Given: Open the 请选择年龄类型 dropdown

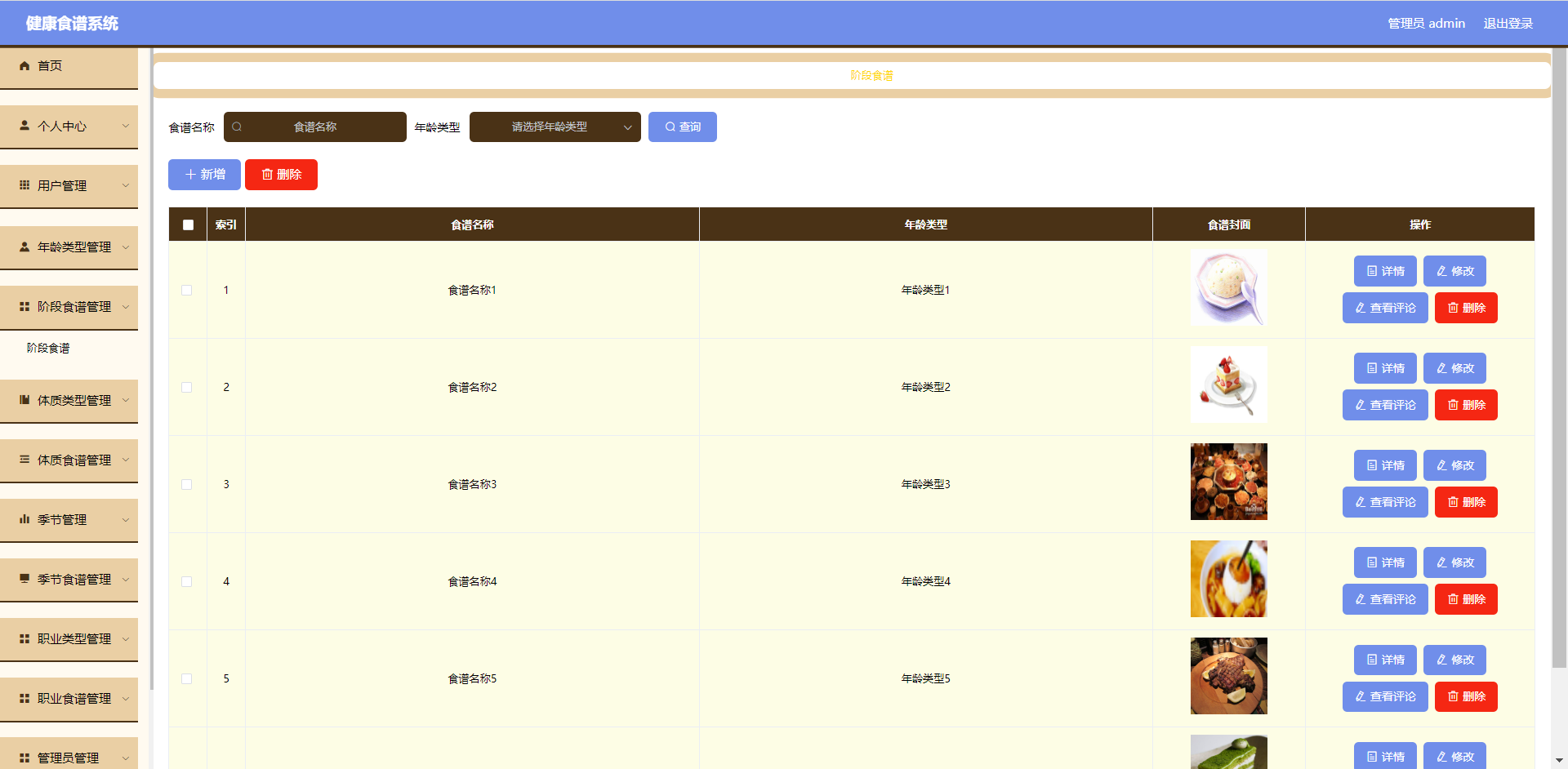Looking at the screenshot, I should tap(555, 127).
